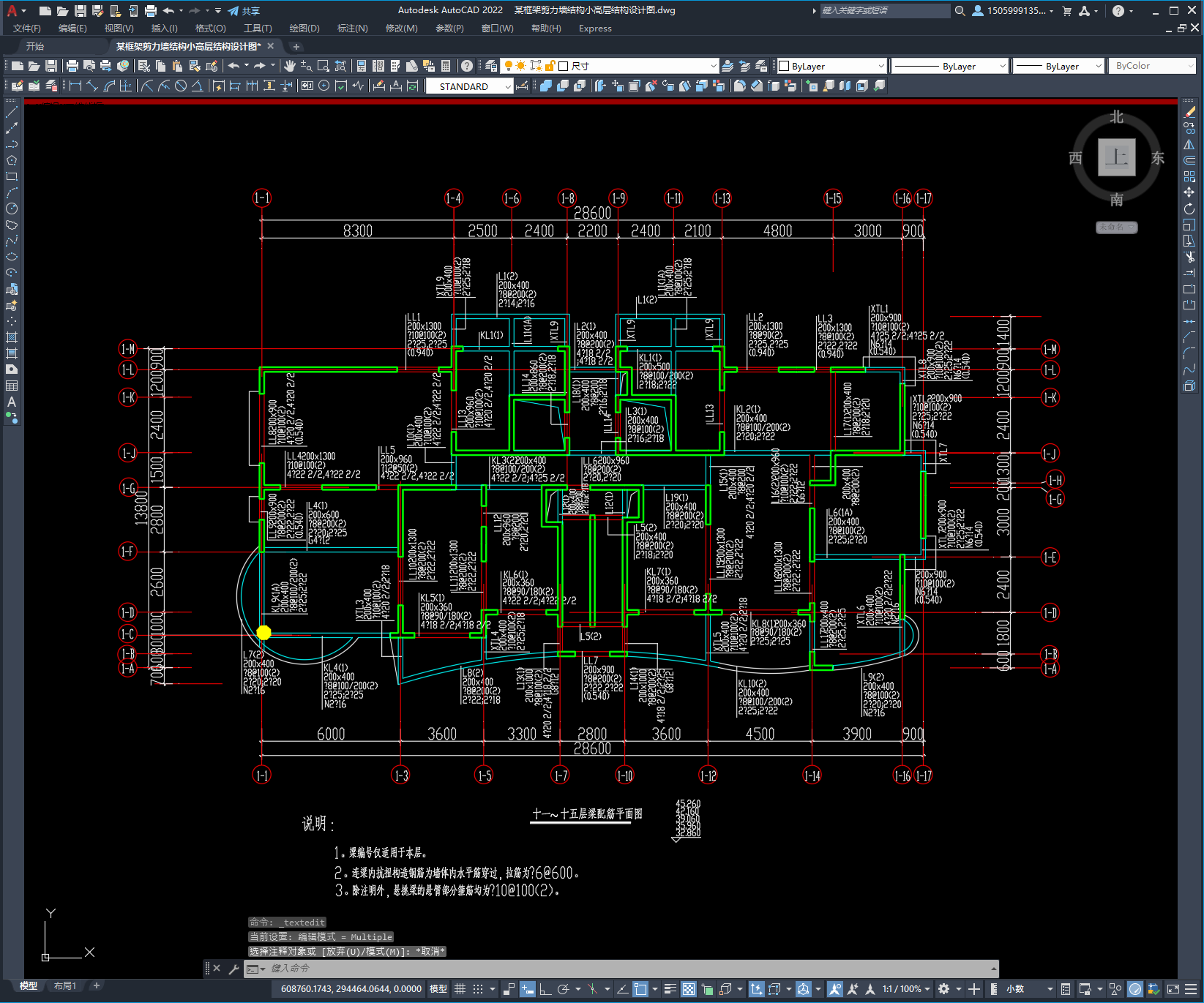The width and height of the screenshot is (1204, 1003).
Task: Open the linetype ByLayer dropdown
Action: coord(950,66)
